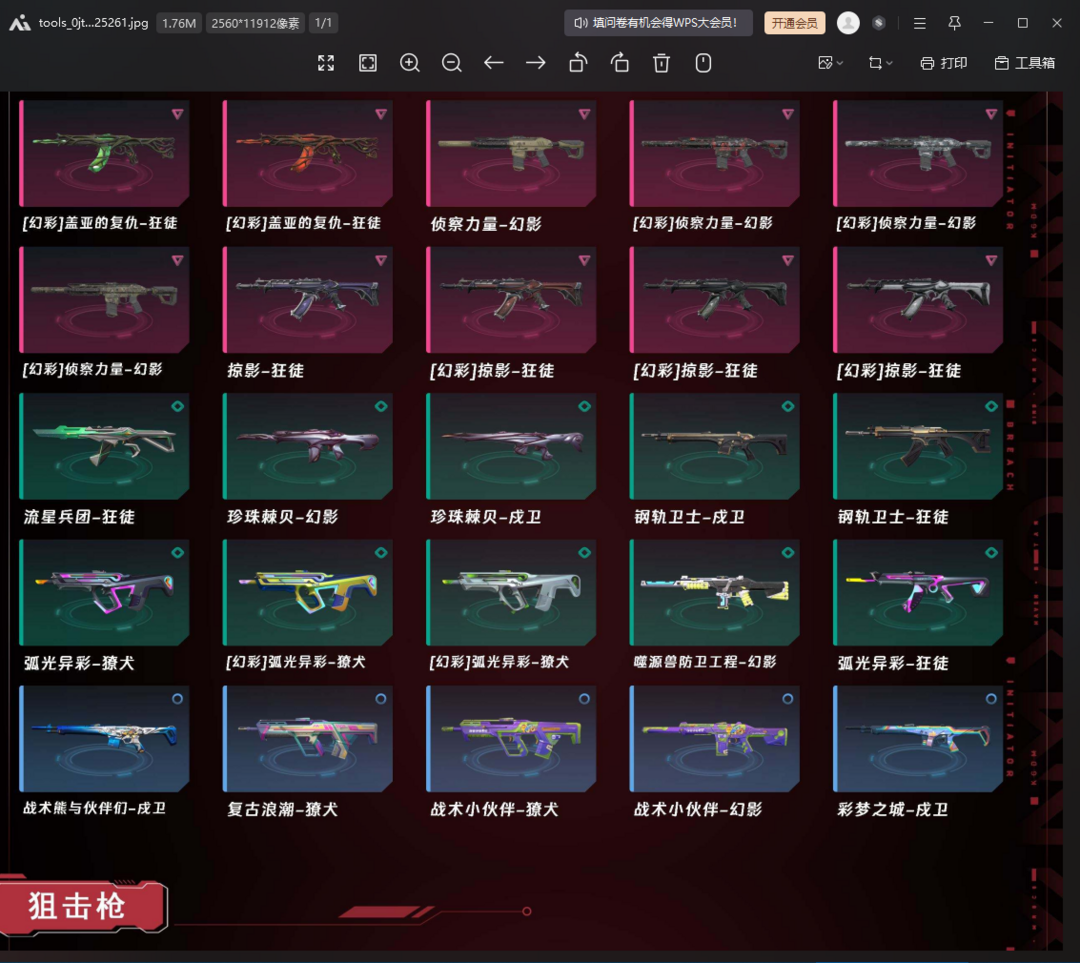The image size is (1080, 963).
Task: Select the 噬源兽防卫工程-幻影 gun card image
Action: coord(714,592)
